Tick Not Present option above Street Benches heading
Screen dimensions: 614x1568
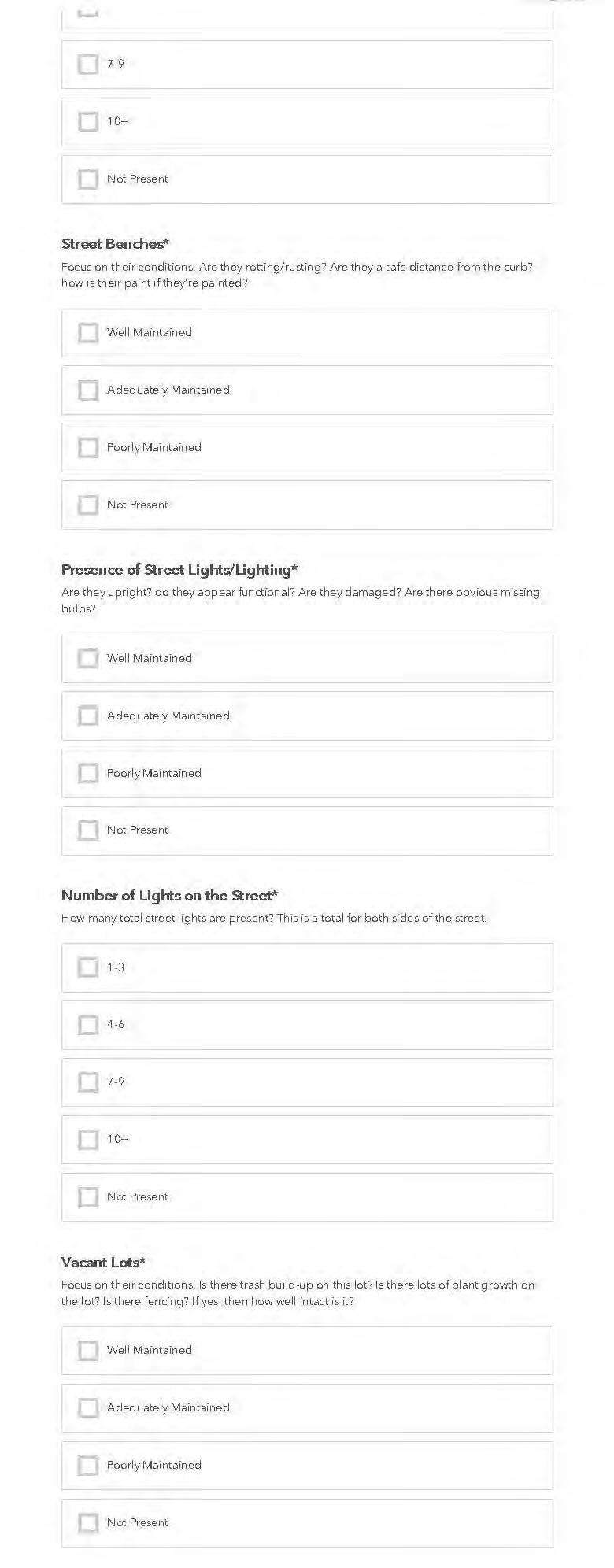click(x=88, y=179)
